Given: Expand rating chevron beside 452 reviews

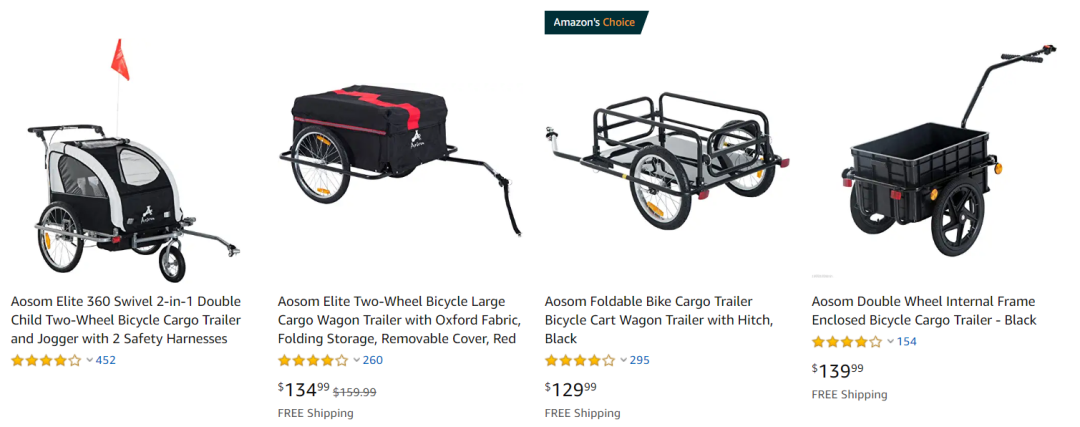Looking at the screenshot, I should pyautogui.click(x=90, y=360).
